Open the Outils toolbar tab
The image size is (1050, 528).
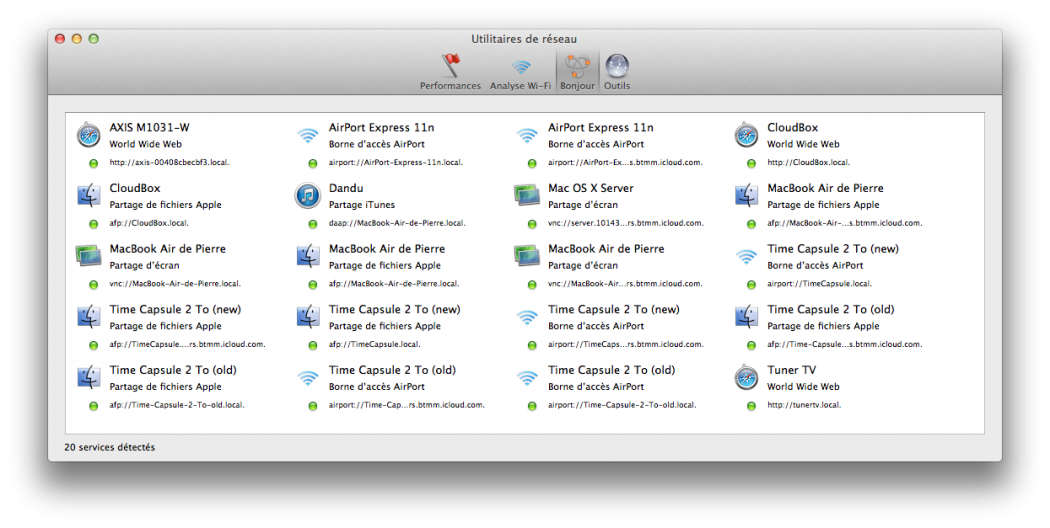coord(617,72)
